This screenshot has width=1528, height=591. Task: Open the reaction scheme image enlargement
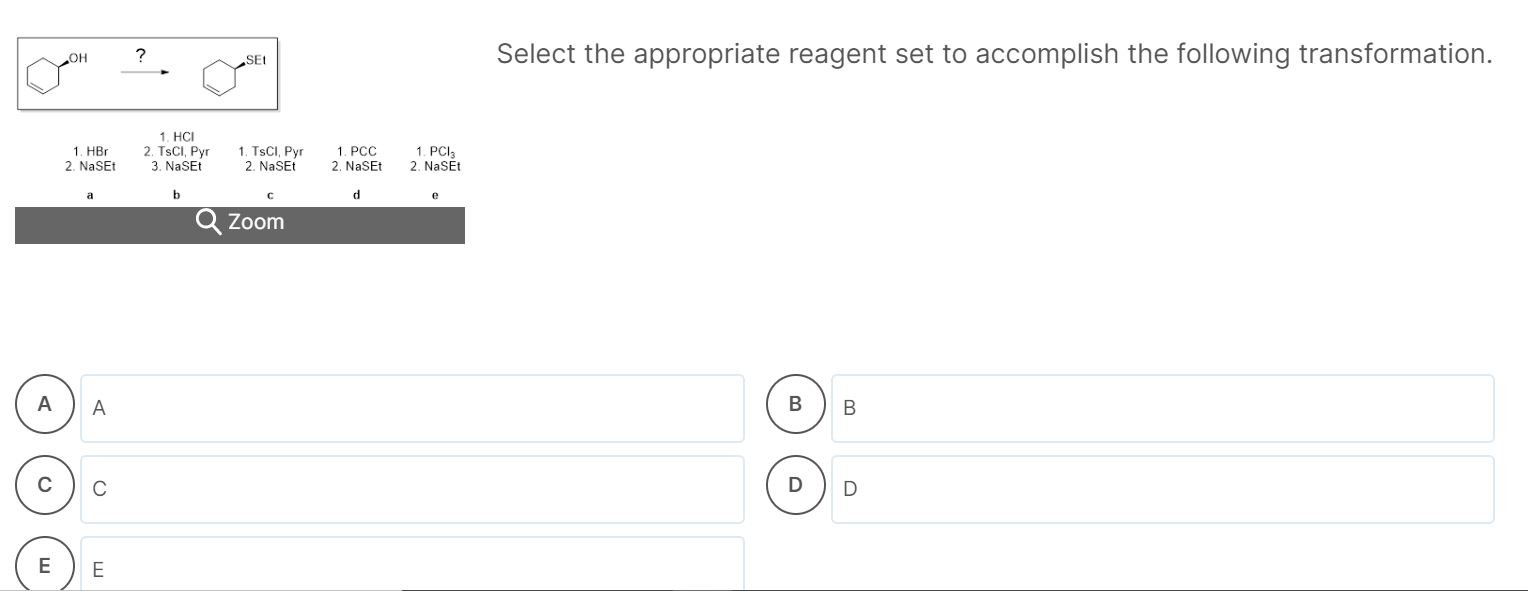point(240,224)
